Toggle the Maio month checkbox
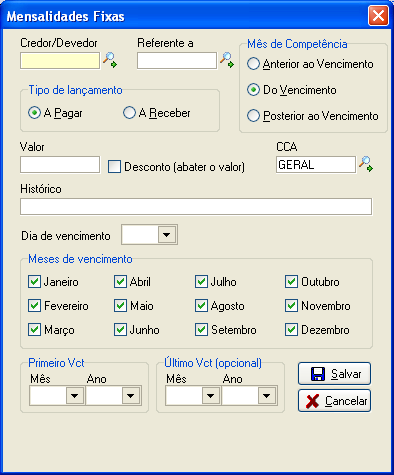The height and width of the screenshot is (475, 394). tap(120, 306)
